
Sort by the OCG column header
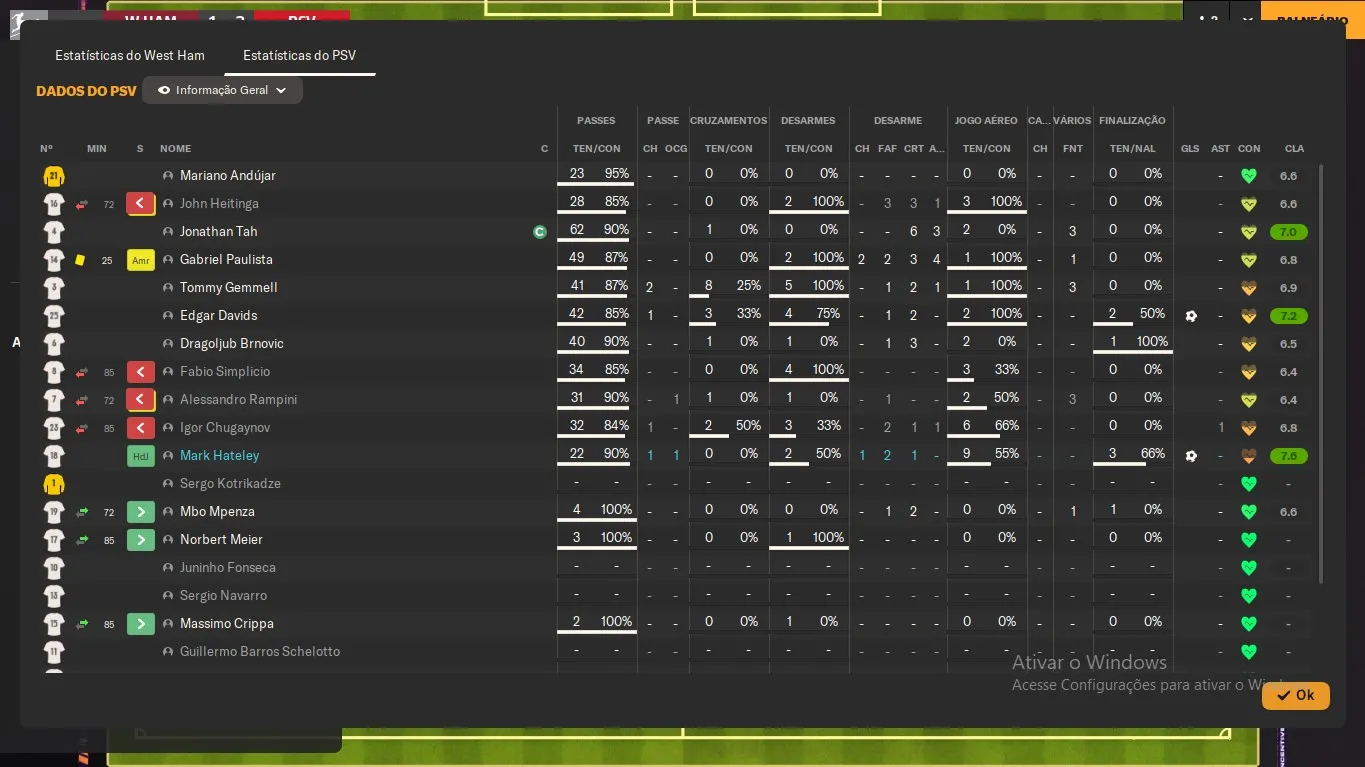(x=676, y=149)
